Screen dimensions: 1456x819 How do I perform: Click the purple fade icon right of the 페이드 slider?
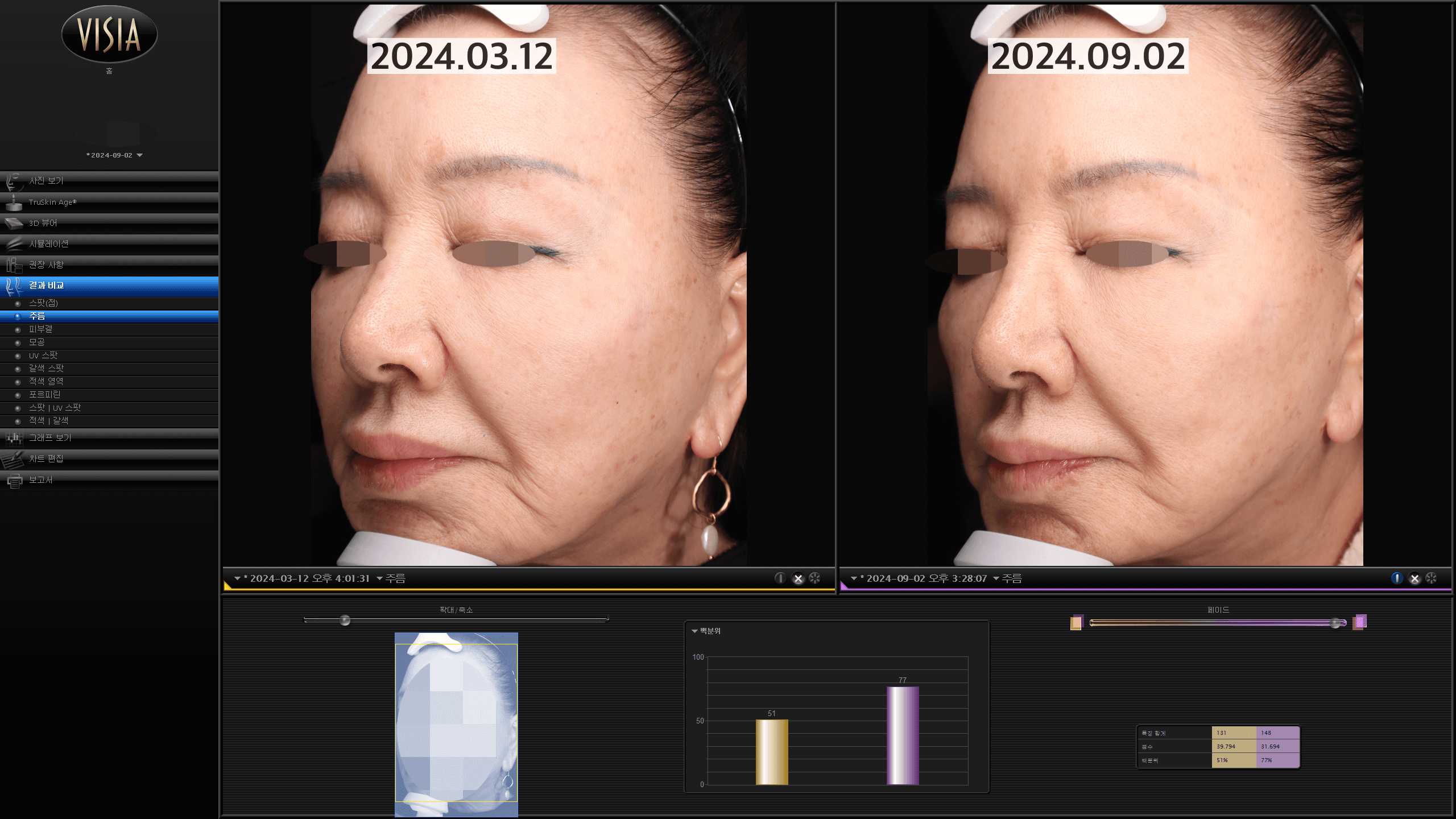(x=1360, y=622)
